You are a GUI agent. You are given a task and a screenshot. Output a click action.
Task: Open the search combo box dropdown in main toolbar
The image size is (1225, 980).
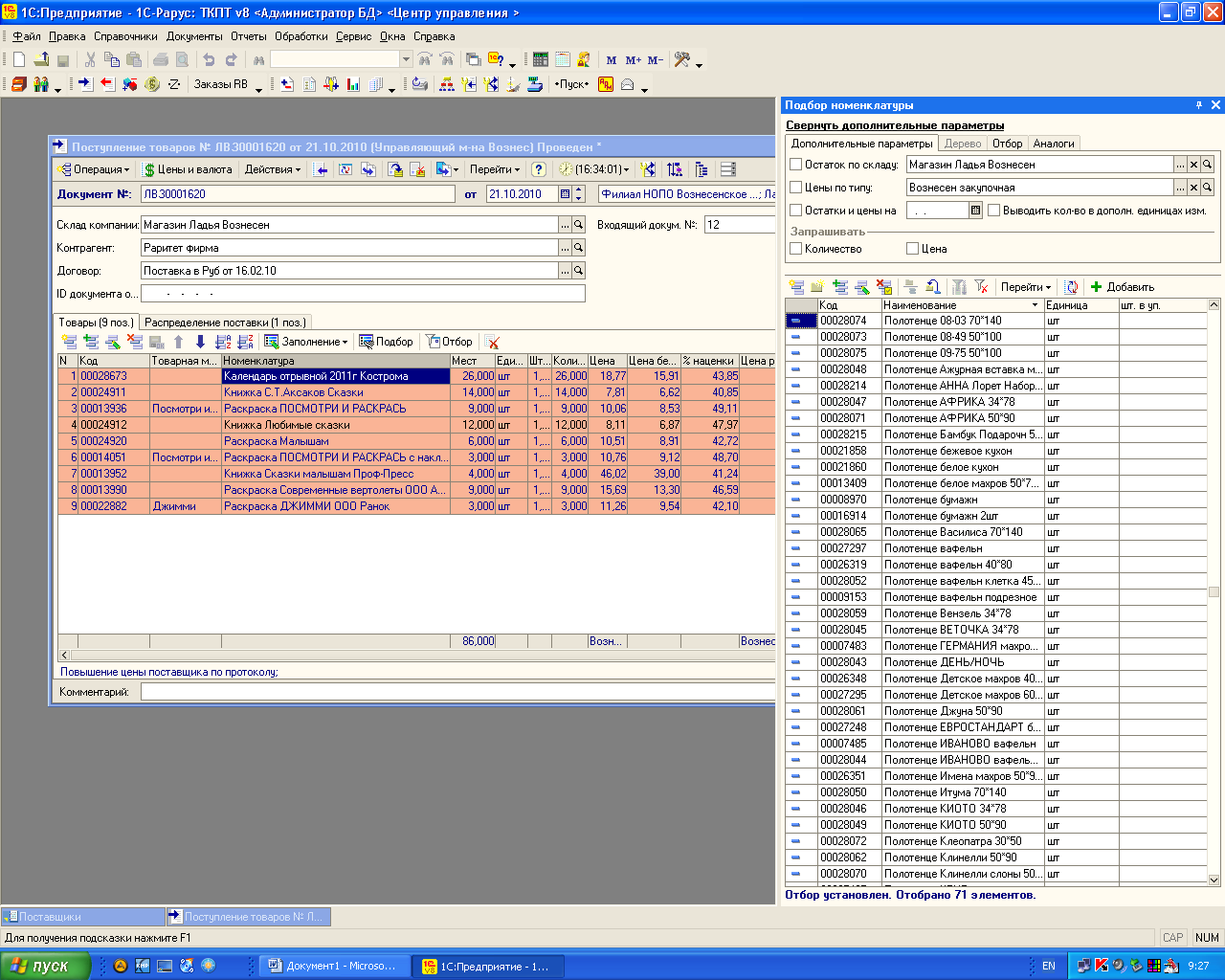point(406,59)
